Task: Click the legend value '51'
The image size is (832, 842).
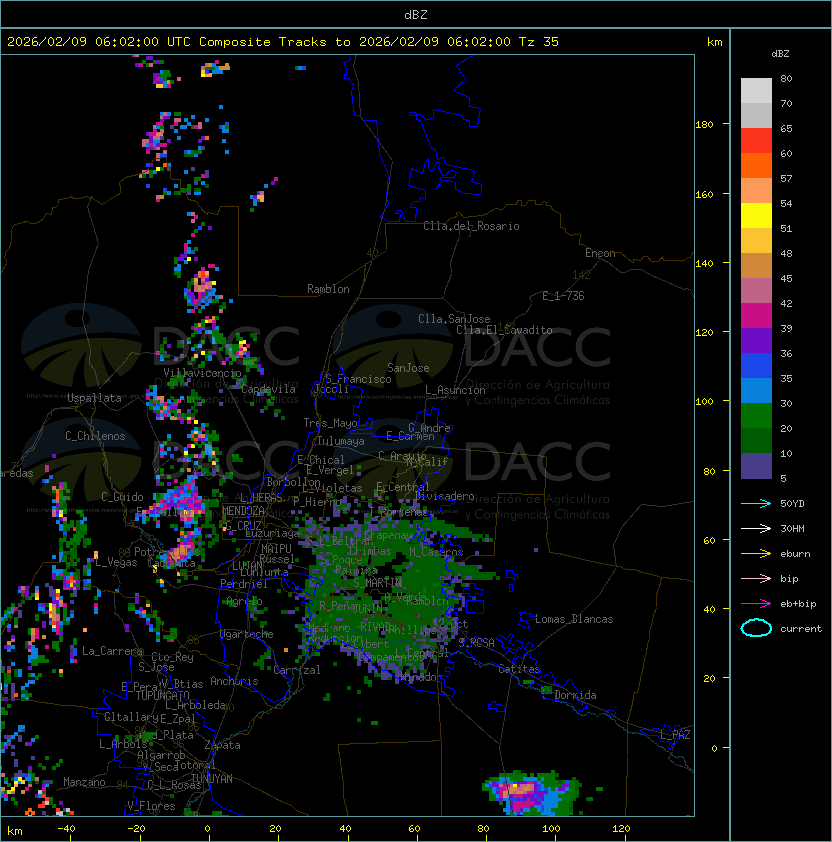Action: pyautogui.click(x=786, y=228)
